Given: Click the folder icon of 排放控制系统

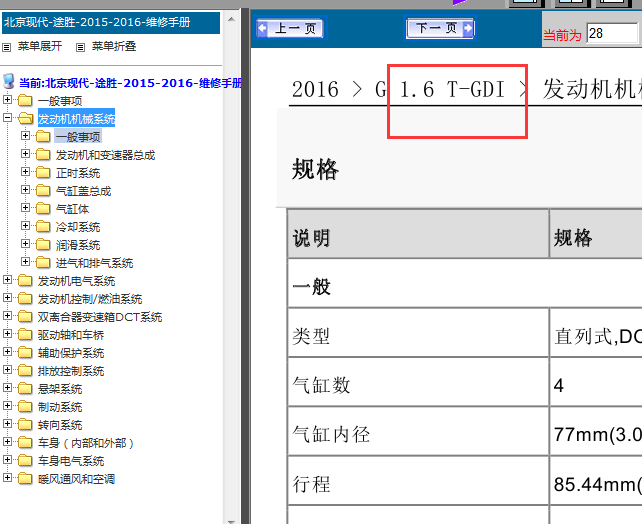Looking at the screenshot, I should tap(25, 370).
